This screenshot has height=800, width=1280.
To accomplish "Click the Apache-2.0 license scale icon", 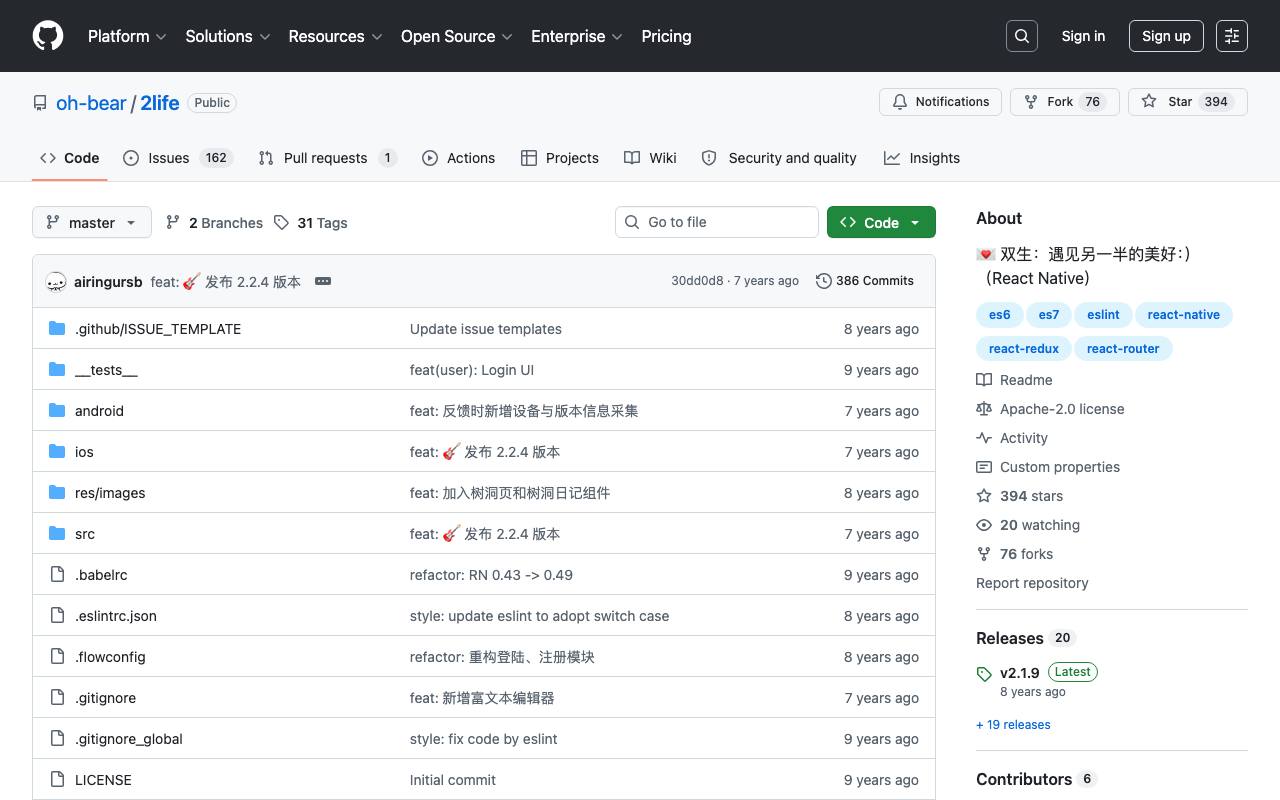I will (984, 409).
